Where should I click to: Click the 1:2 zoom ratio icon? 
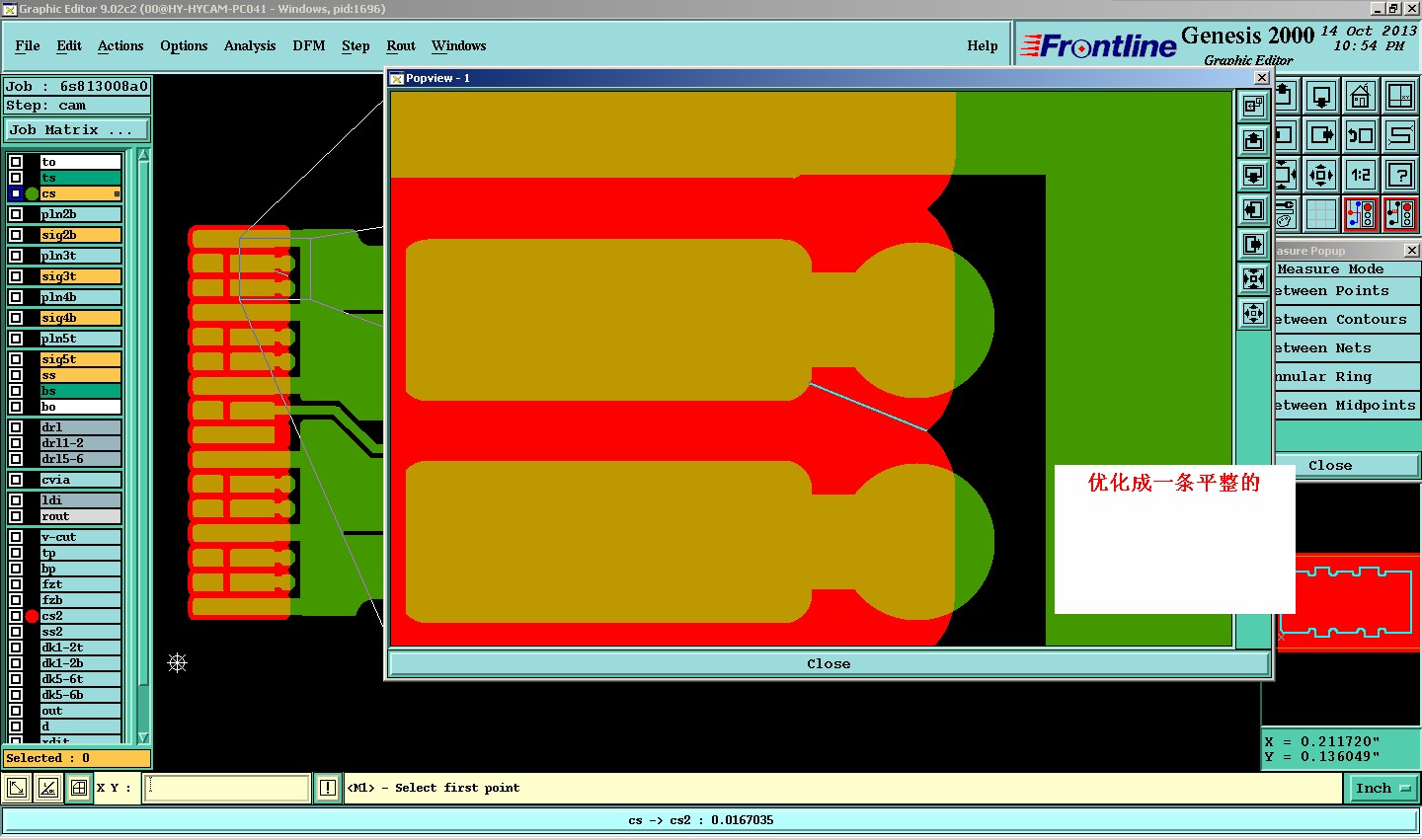pos(1361,175)
